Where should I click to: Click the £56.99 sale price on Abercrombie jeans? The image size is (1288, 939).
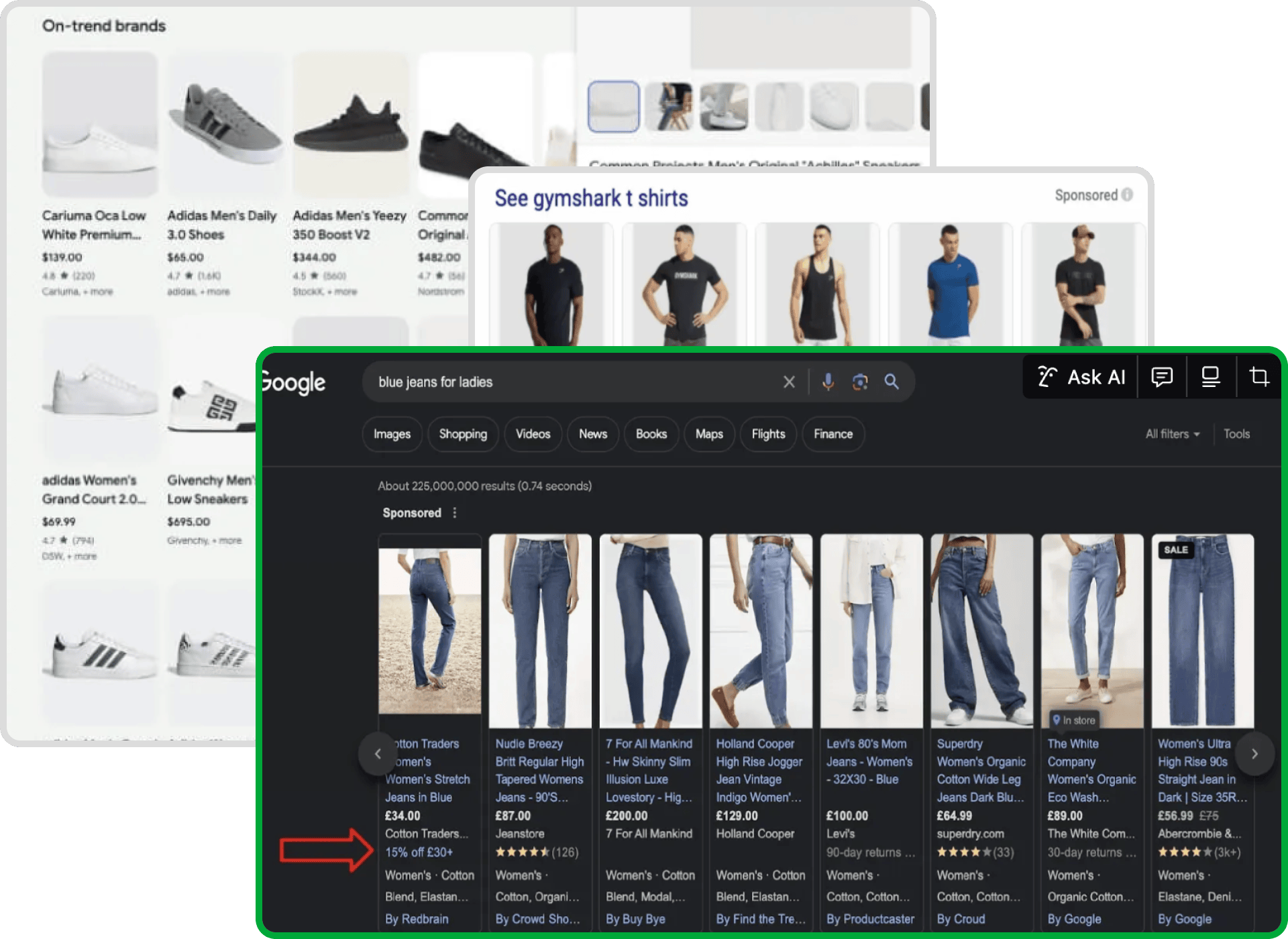1175,816
